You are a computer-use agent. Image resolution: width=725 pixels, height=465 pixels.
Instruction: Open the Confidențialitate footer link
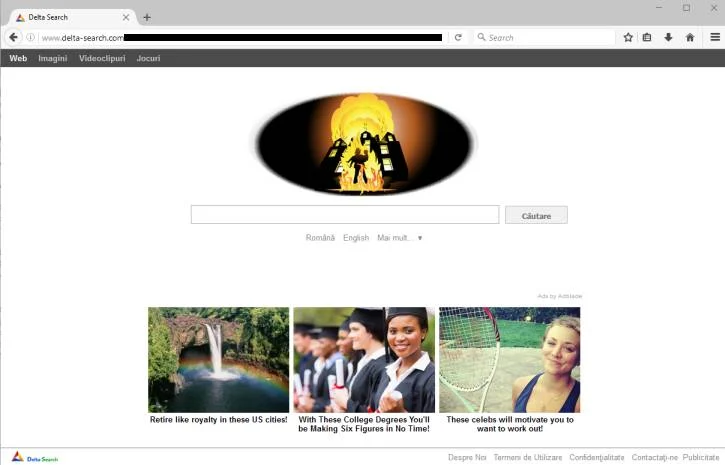[596, 457]
